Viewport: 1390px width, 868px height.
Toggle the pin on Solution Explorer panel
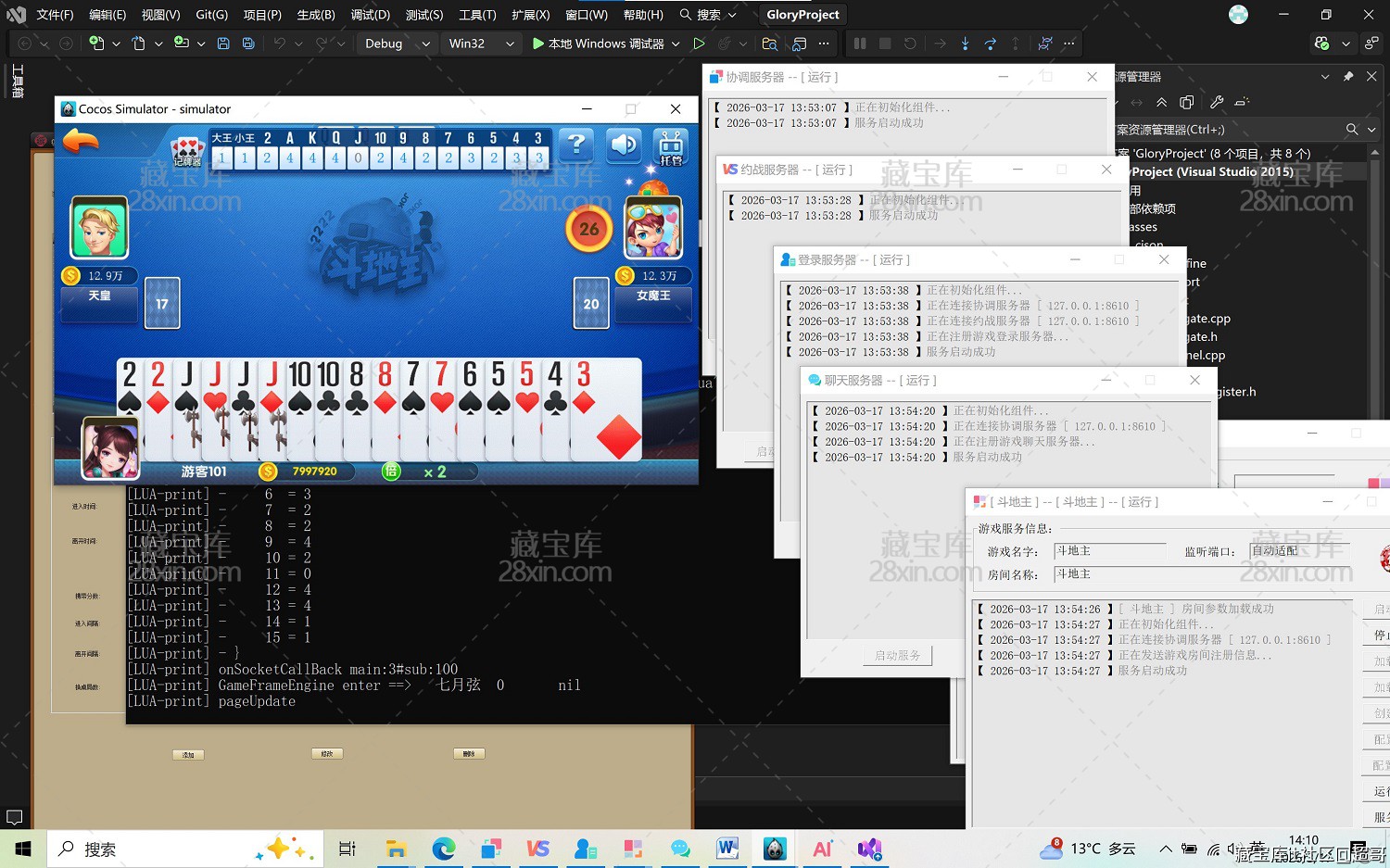pos(1348,77)
